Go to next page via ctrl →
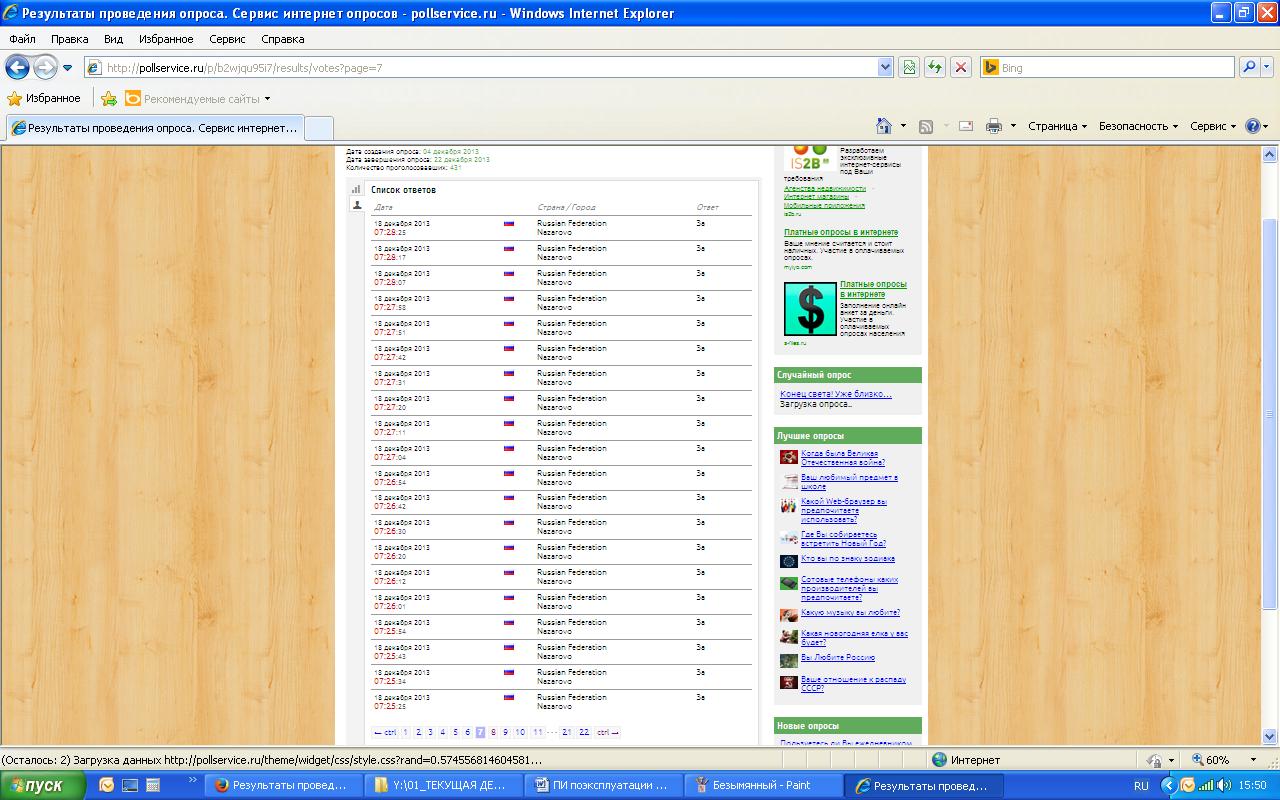1280x800 pixels. [608, 732]
